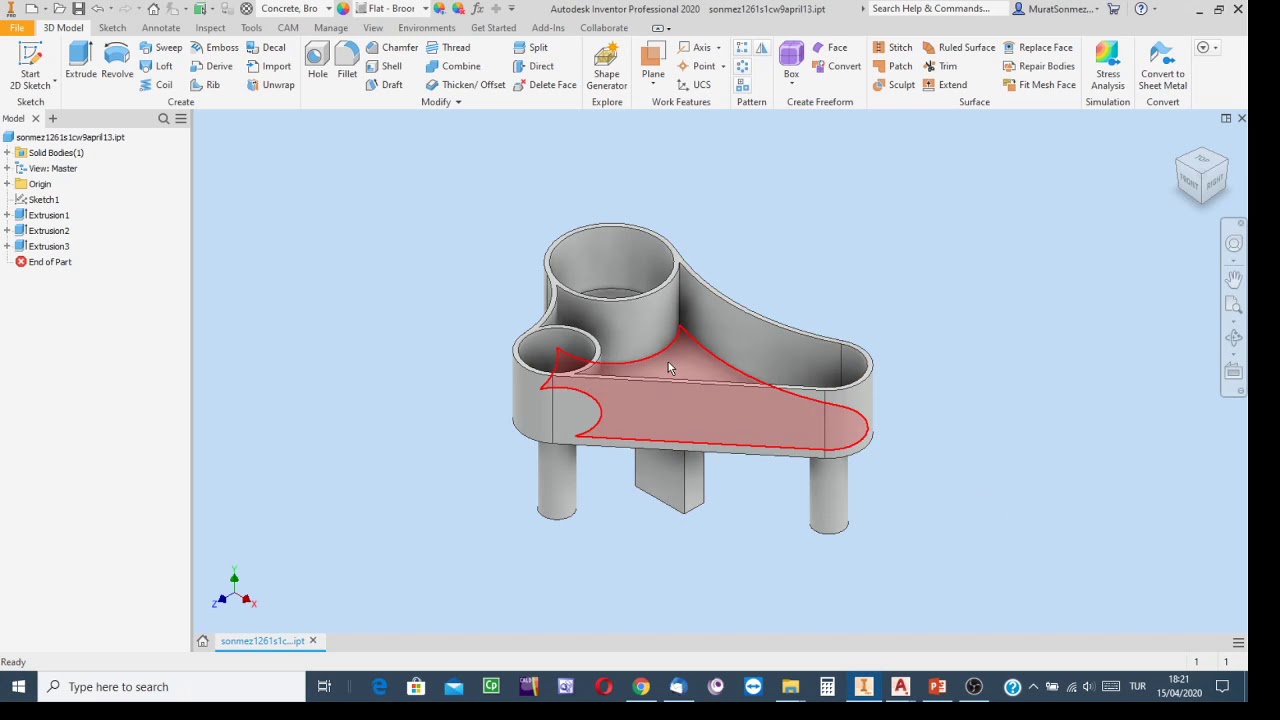Select End of Part marker
Screen dimensions: 1280x720
pyautogui.click(x=43, y=262)
